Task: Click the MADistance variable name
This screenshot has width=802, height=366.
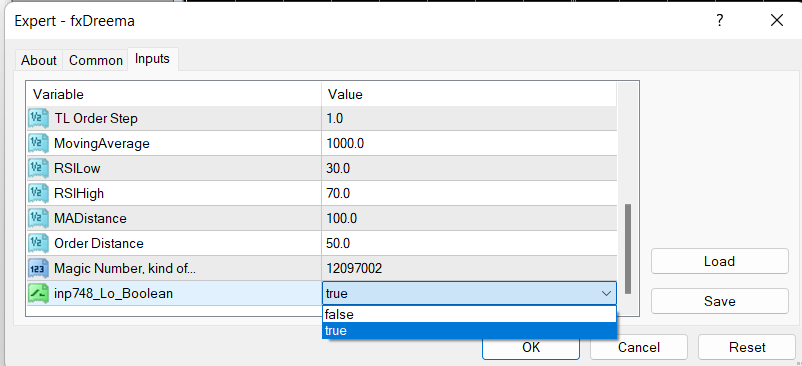Action: pos(90,218)
